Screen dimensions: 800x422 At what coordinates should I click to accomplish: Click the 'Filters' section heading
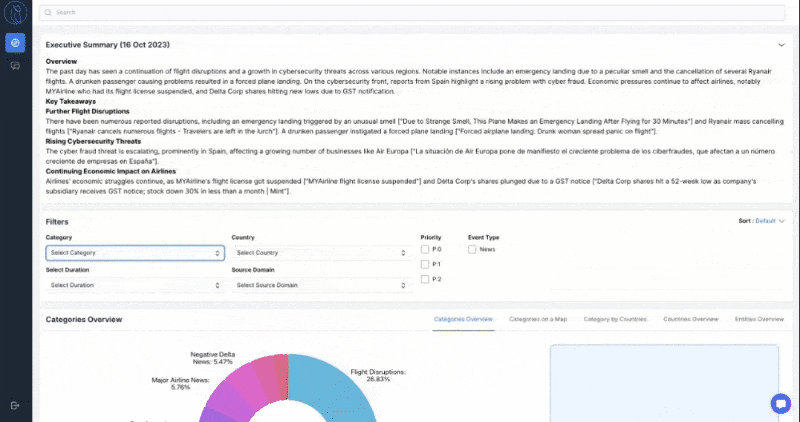(x=57, y=222)
